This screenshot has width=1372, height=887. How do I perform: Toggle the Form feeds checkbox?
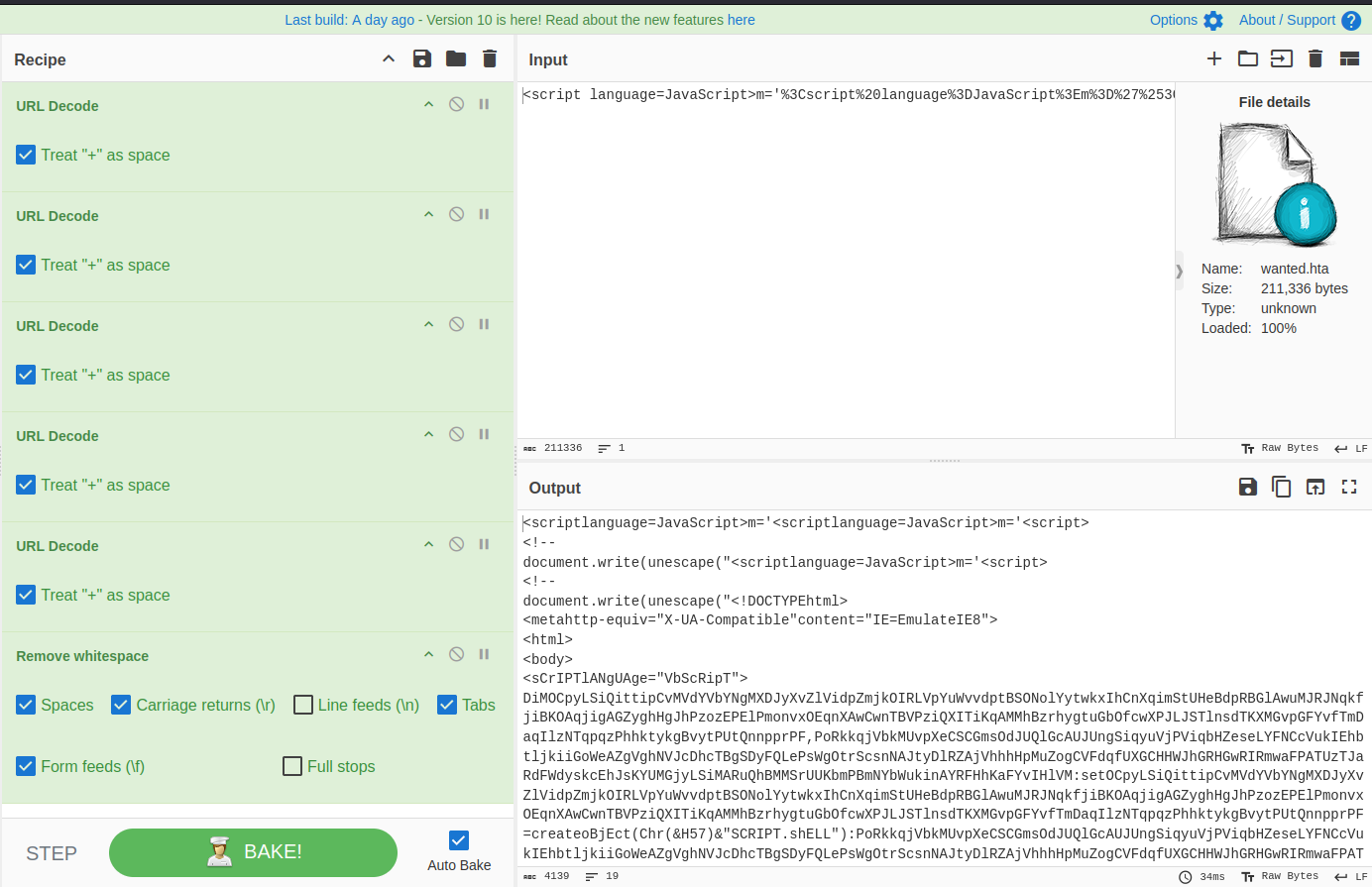tap(26, 766)
